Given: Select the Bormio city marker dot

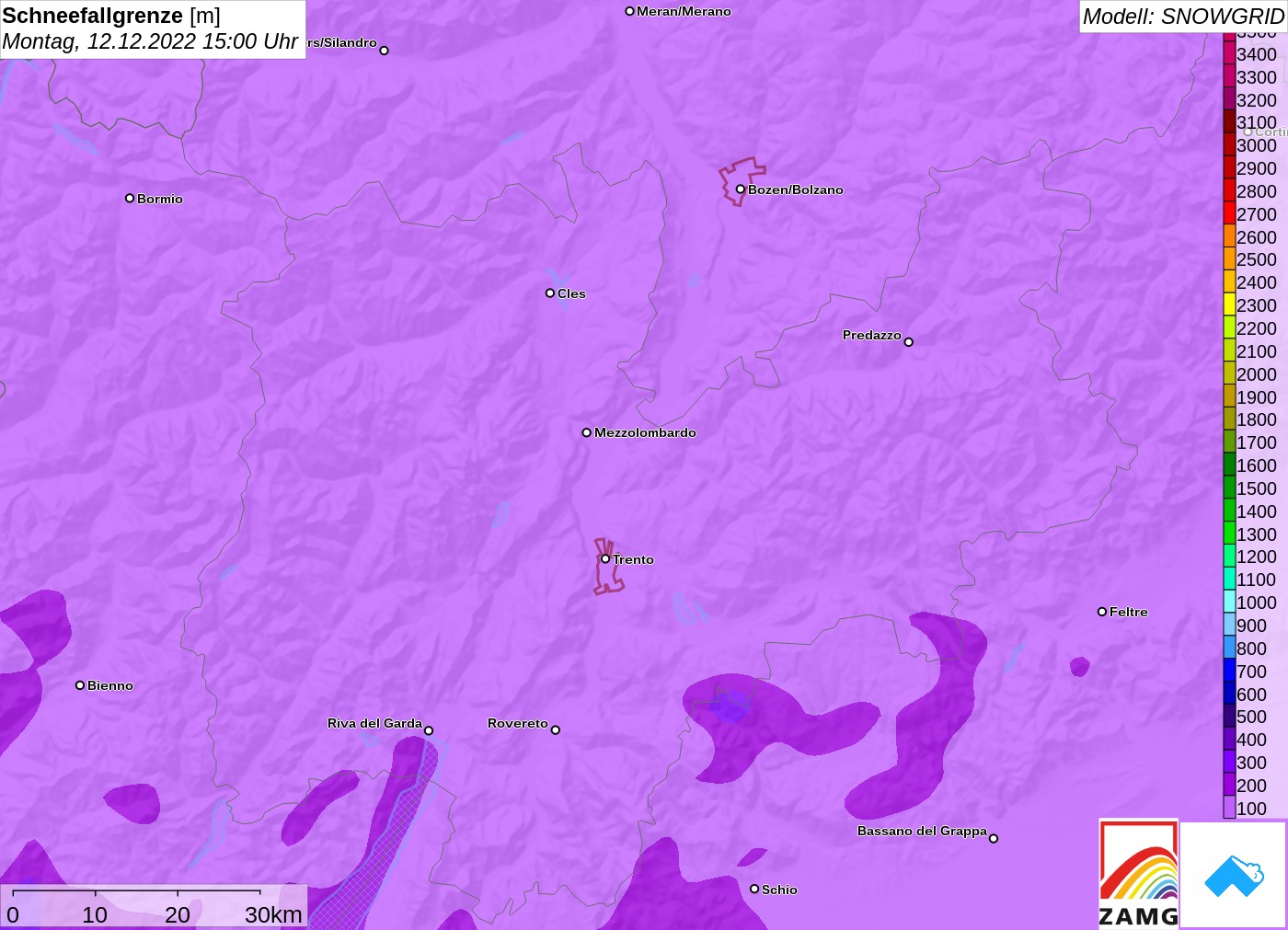Looking at the screenshot, I should [130, 198].
